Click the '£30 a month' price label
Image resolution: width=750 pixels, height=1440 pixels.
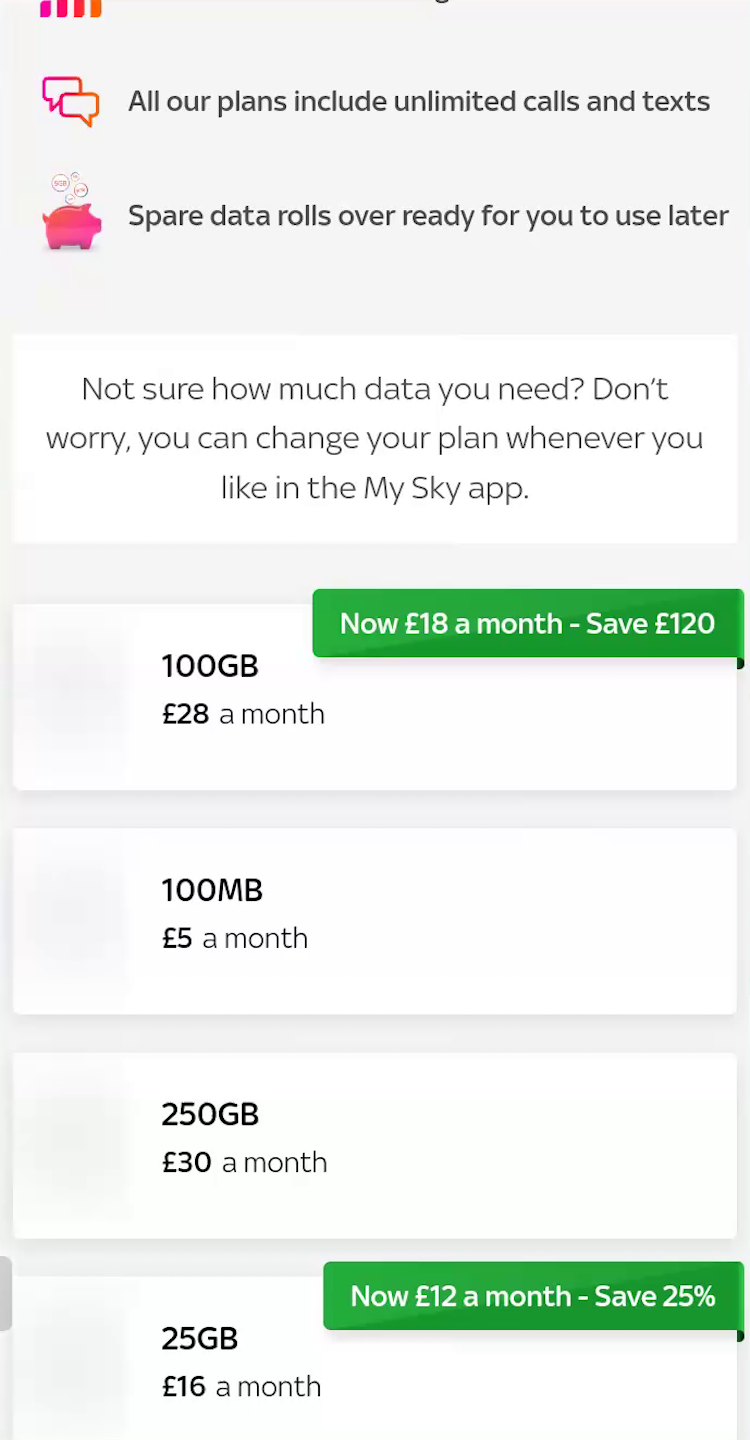point(244,1162)
